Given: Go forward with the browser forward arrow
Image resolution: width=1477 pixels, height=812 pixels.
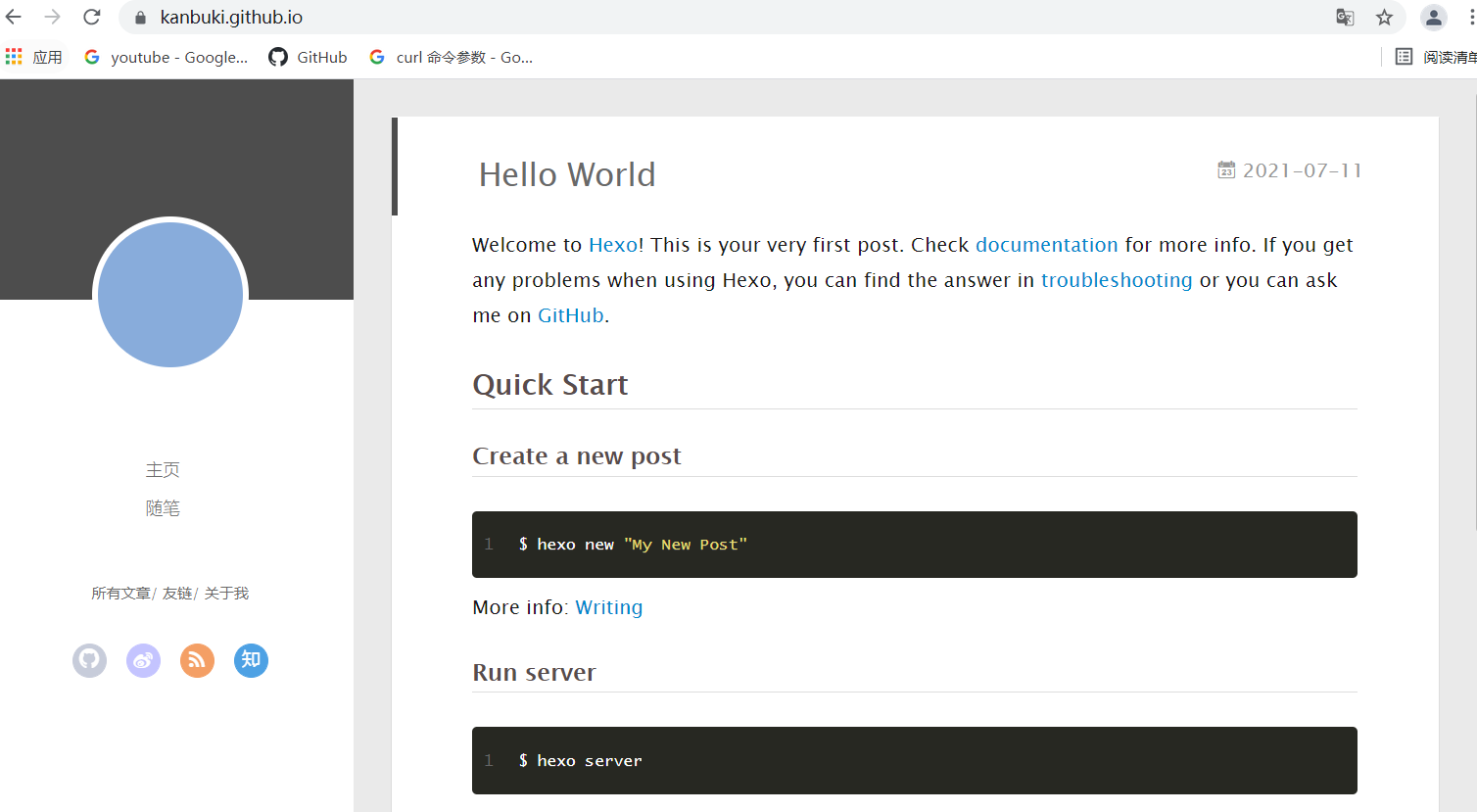Looking at the screenshot, I should (x=53, y=17).
